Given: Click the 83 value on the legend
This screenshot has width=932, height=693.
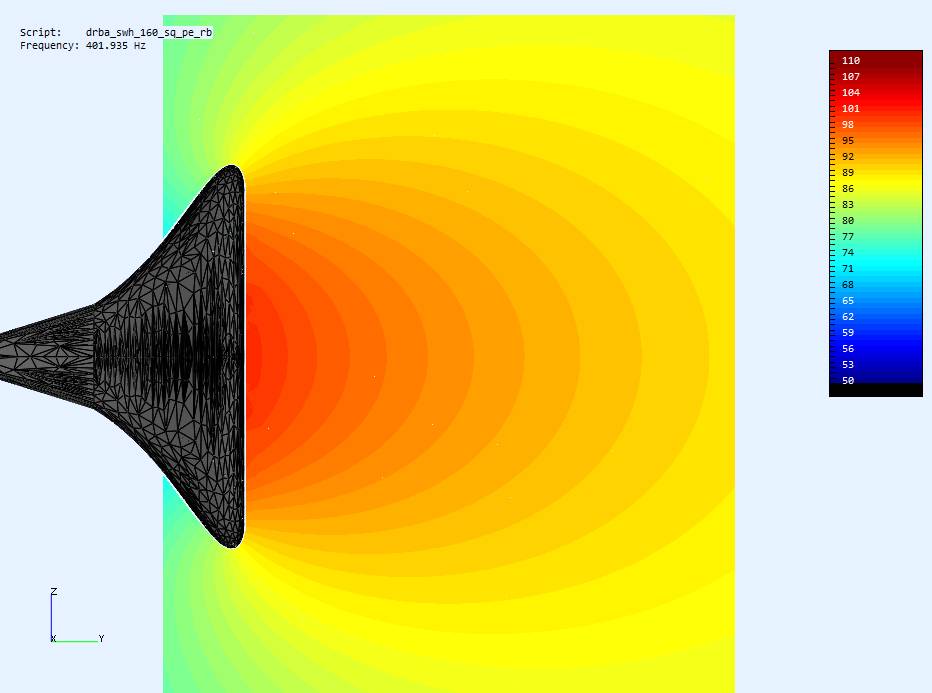Looking at the screenshot, I should (x=848, y=204).
